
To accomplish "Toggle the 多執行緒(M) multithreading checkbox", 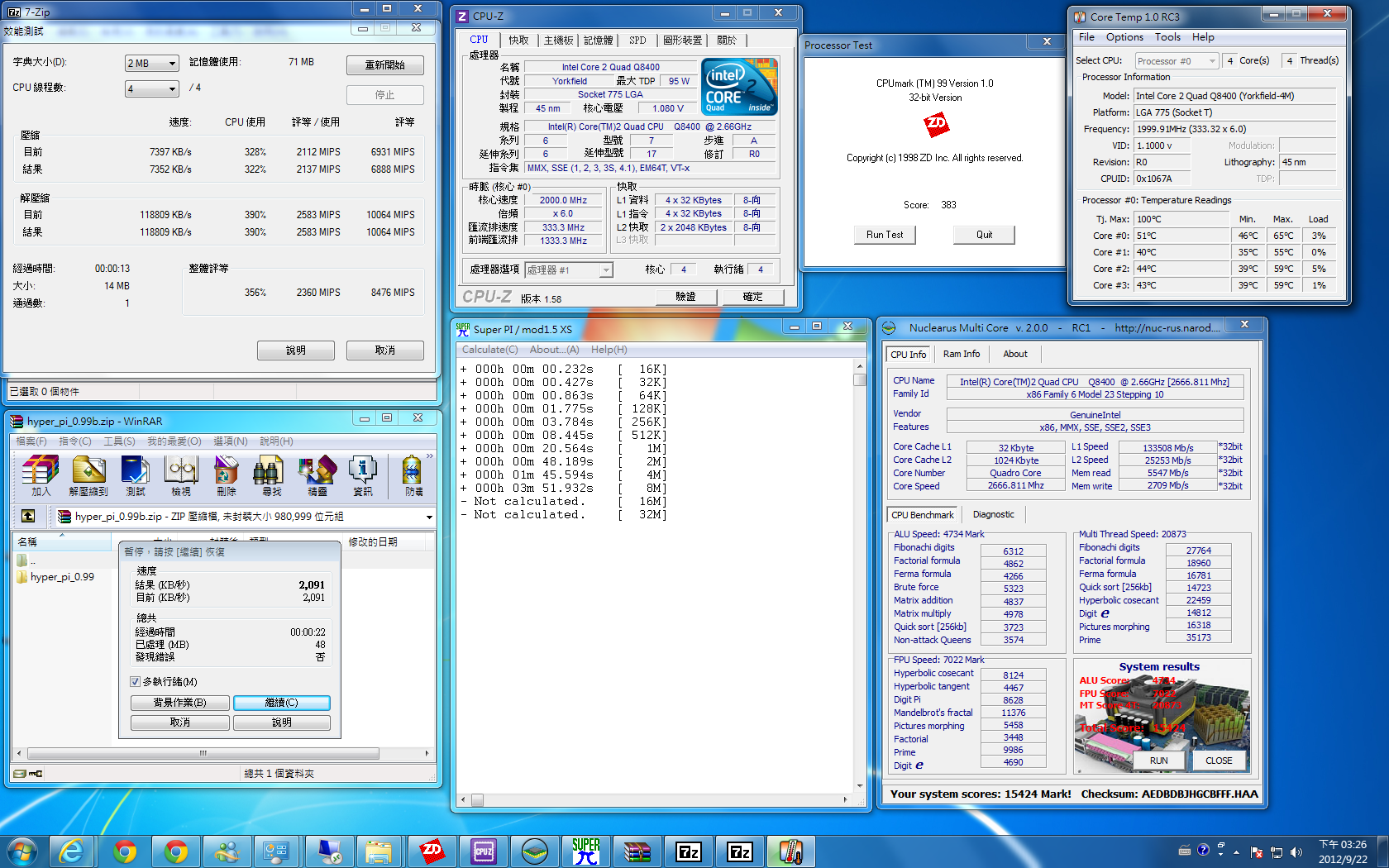I will (x=135, y=682).
